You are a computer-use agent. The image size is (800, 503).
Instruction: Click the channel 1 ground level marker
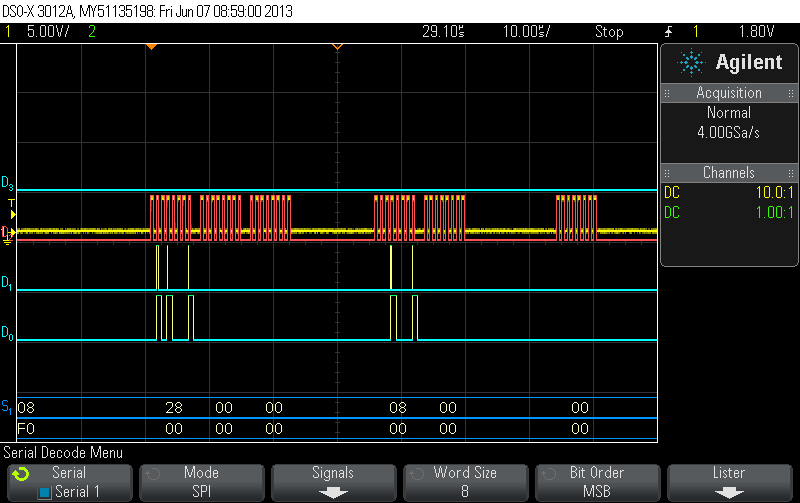click(x=7, y=235)
